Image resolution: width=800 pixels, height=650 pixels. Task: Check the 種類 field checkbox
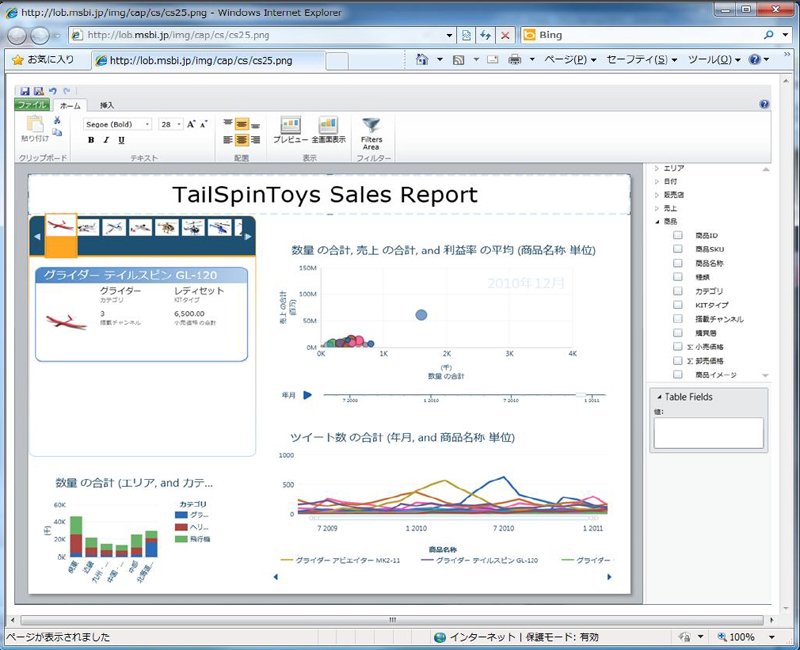pyautogui.click(x=678, y=277)
